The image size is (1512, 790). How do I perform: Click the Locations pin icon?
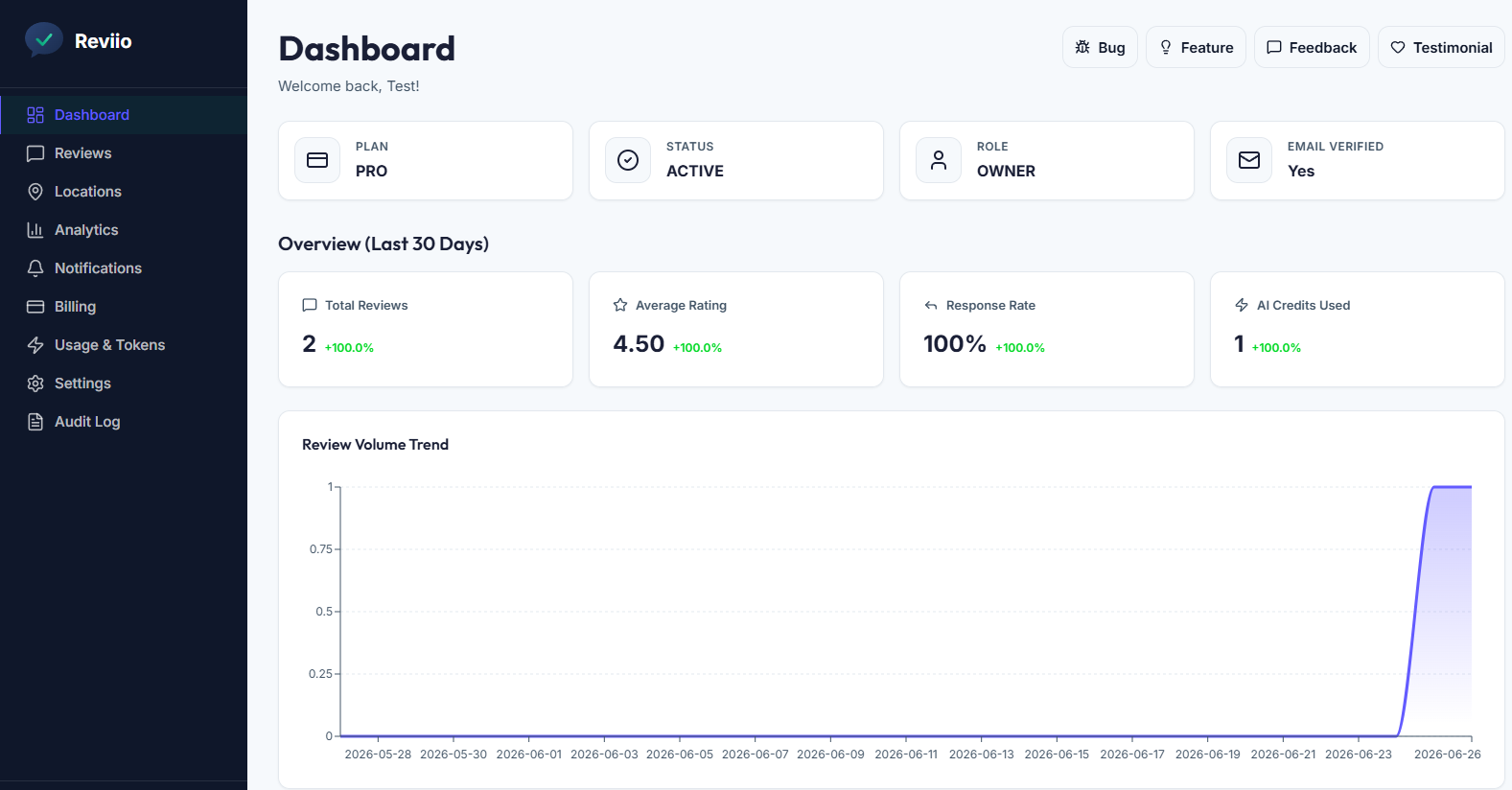point(35,192)
